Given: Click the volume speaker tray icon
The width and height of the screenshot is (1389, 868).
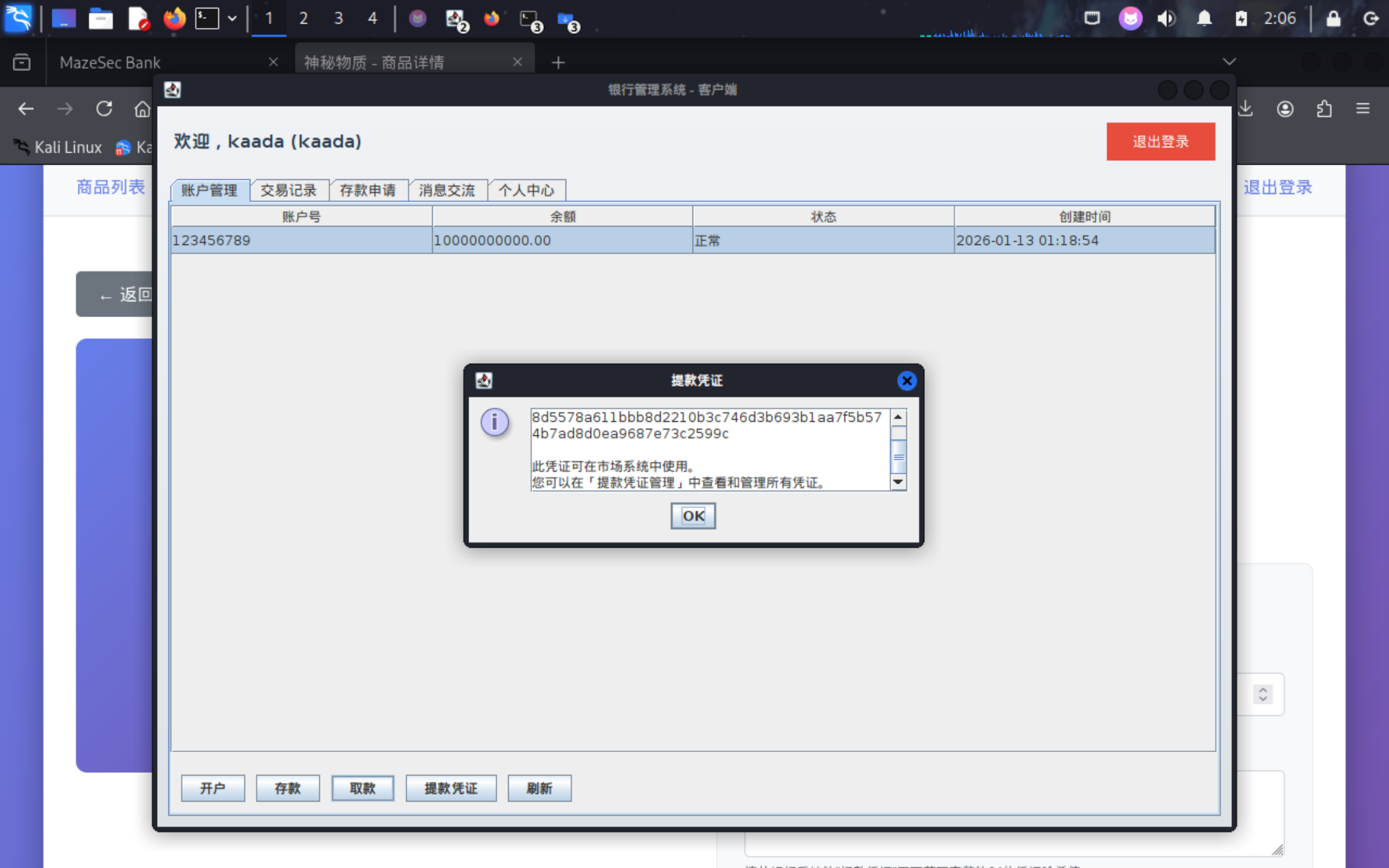Looking at the screenshot, I should click(x=1166, y=19).
